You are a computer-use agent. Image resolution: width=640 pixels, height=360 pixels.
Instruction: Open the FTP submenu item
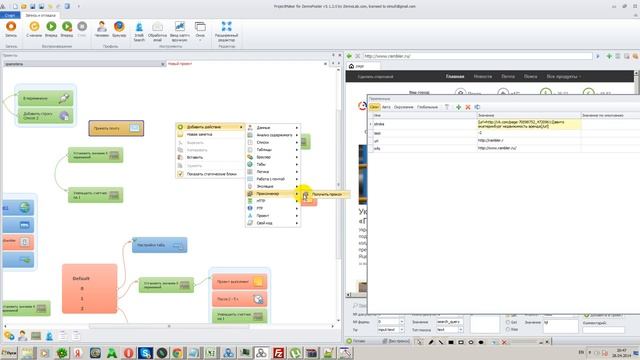click(273, 208)
